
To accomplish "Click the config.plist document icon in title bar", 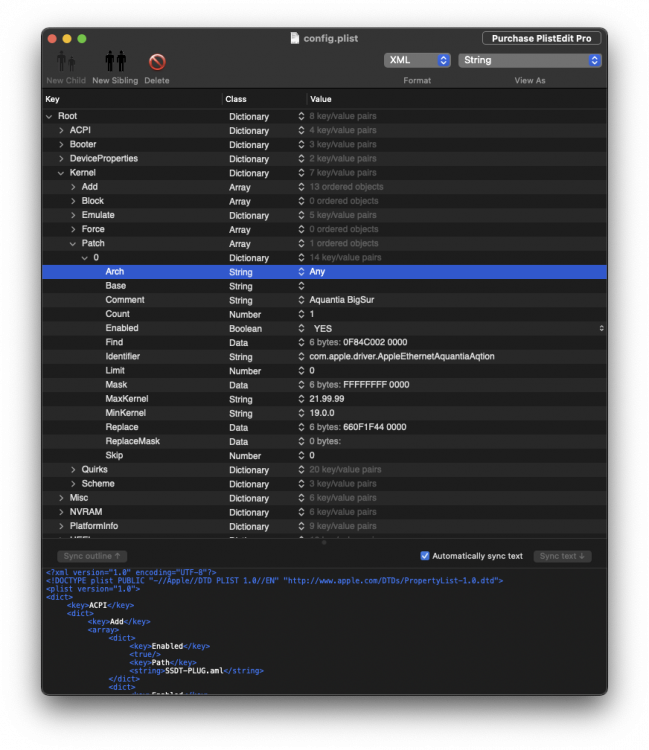I will [x=295, y=38].
